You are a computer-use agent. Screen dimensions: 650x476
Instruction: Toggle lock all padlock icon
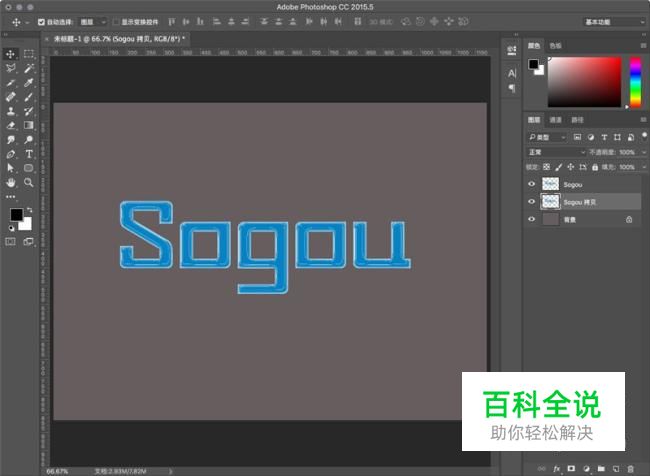point(595,167)
